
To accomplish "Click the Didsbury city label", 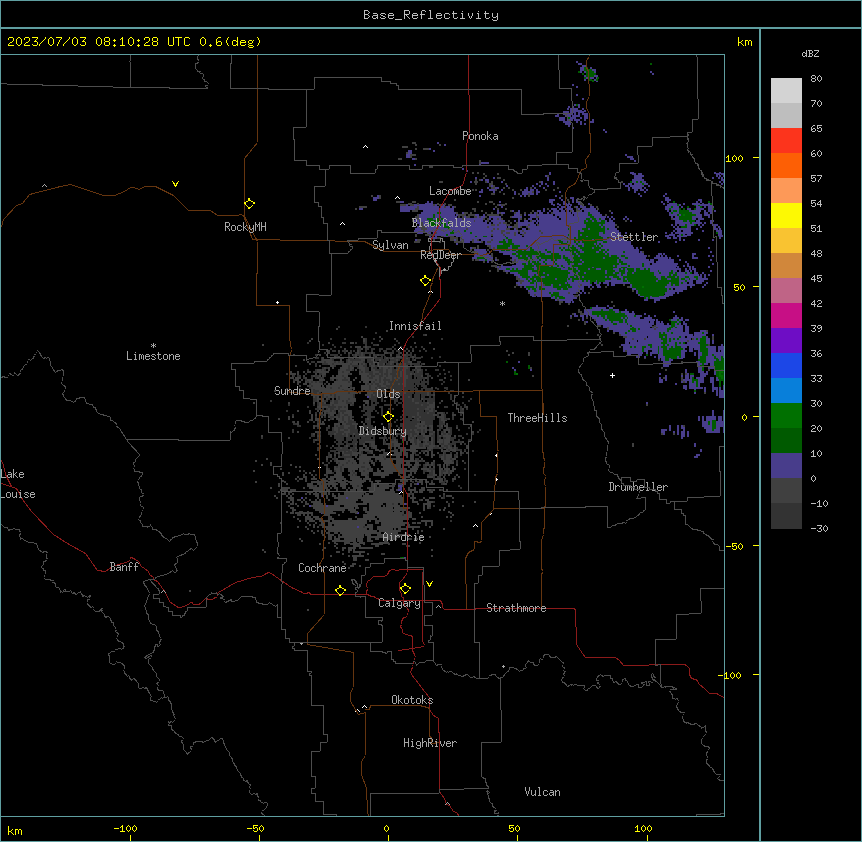I will tap(382, 431).
